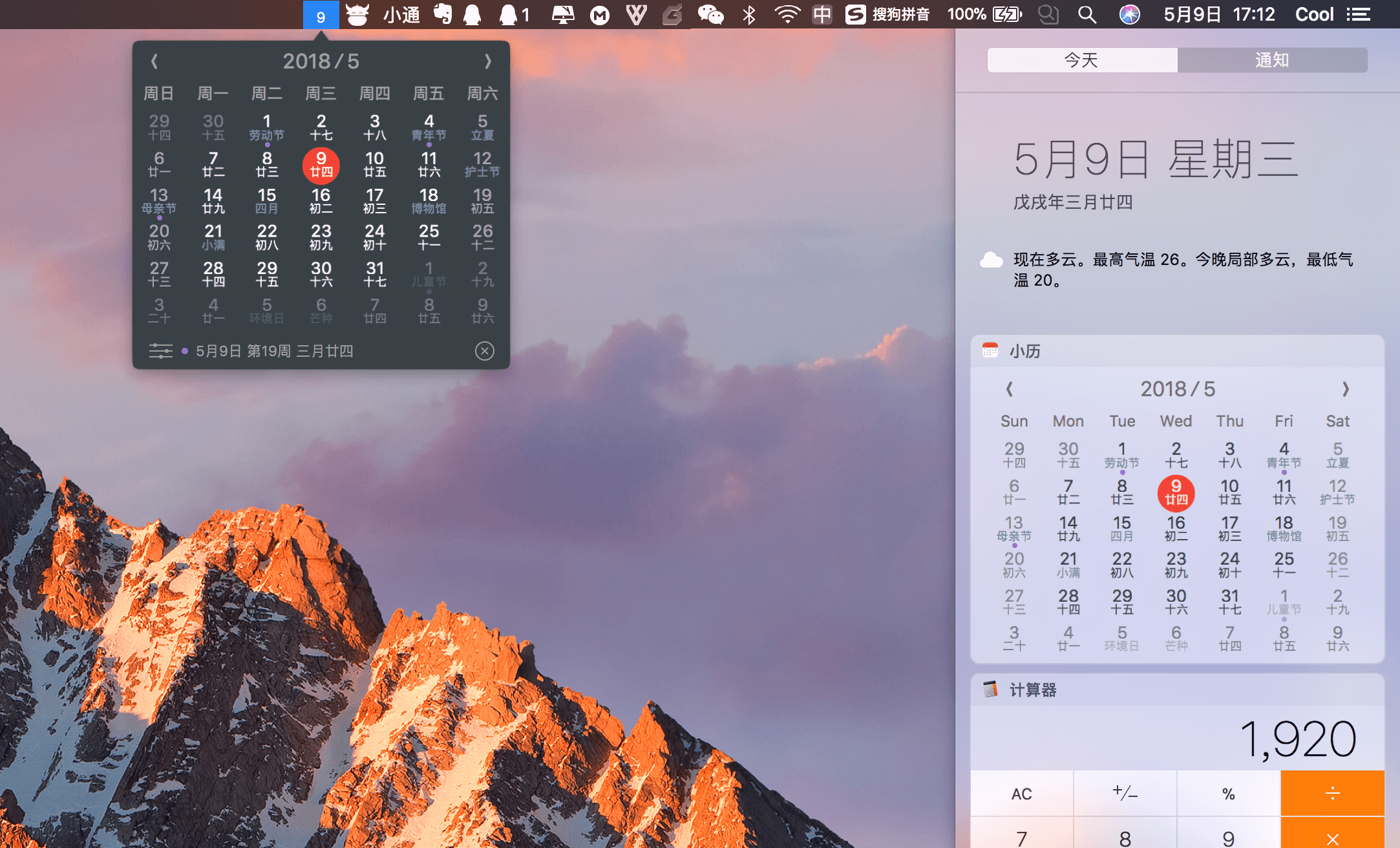This screenshot has width=1400, height=848.
Task: Select today 9 廿四 in dark calendar popup
Action: (x=321, y=165)
